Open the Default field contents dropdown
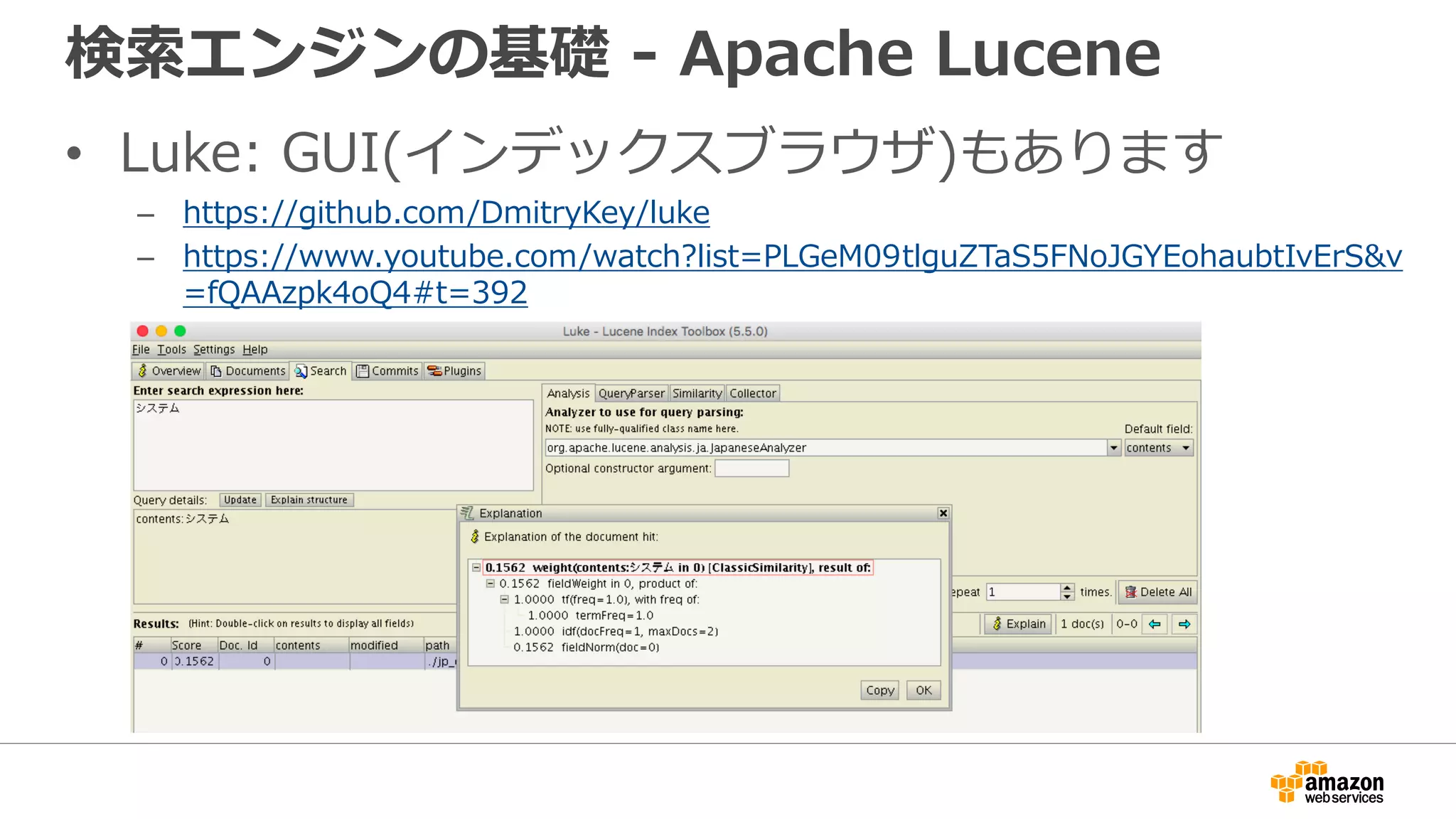Image resolution: width=1456 pixels, height=819 pixels. (1158, 448)
